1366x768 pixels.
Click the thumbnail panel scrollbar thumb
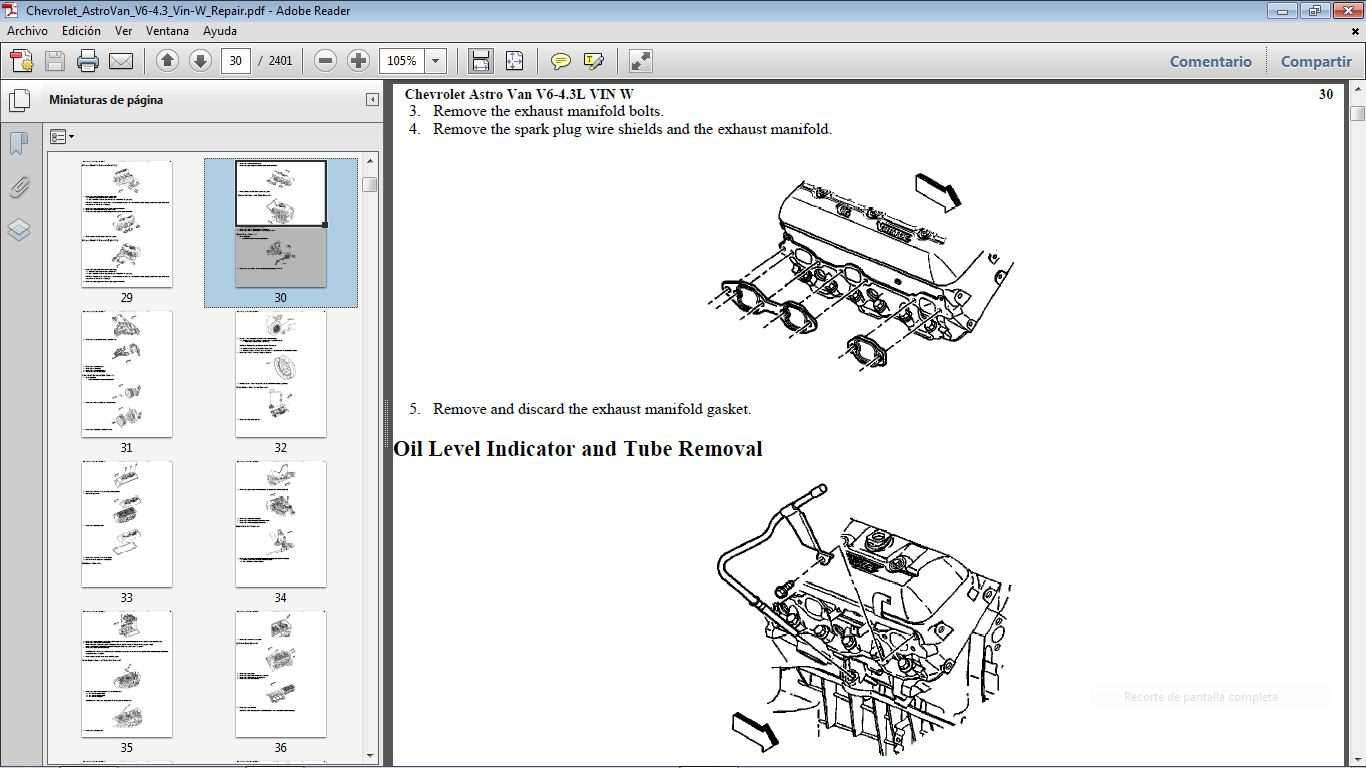[x=370, y=184]
